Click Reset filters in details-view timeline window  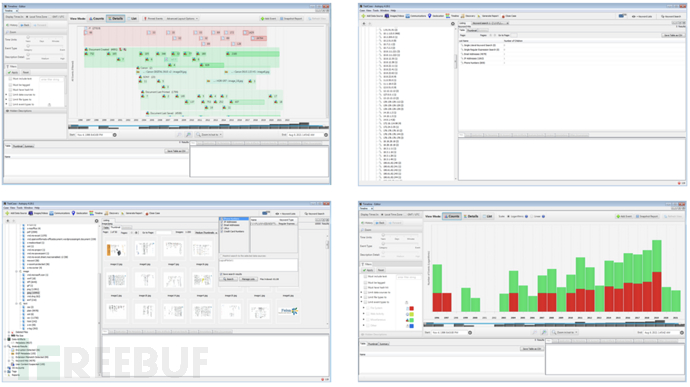26,72
